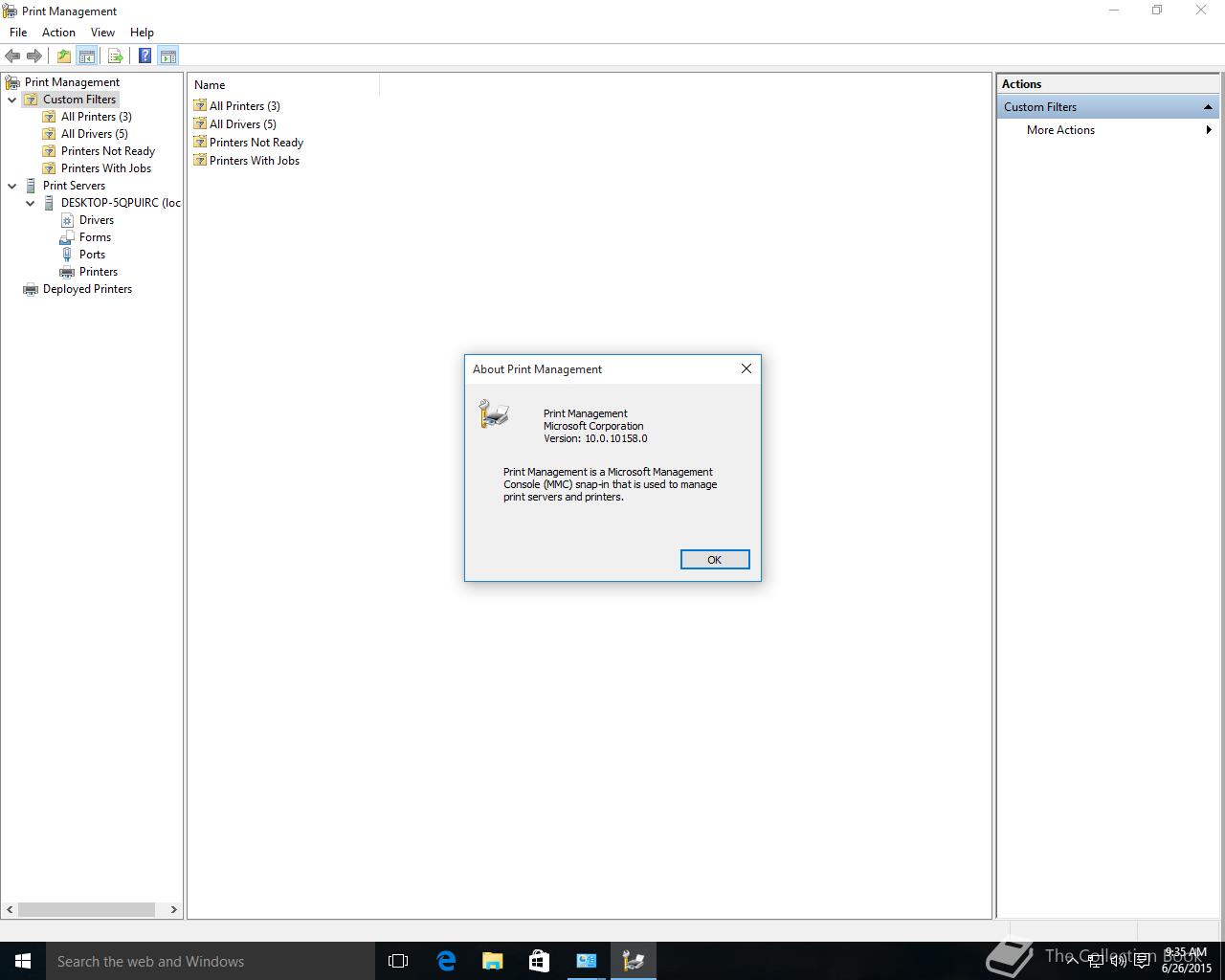Select Custom Filters in the tree
Screen dimensions: 1225x980
(79, 100)
